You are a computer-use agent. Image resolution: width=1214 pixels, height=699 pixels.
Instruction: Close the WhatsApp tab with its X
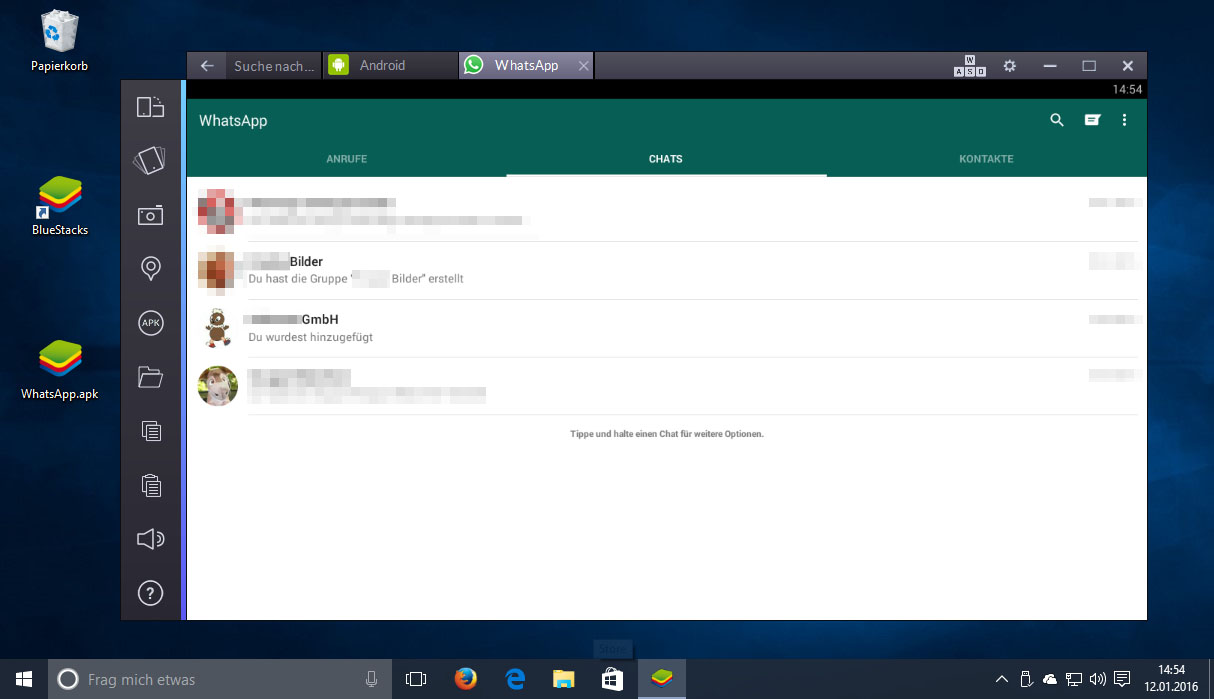[x=584, y=66]
